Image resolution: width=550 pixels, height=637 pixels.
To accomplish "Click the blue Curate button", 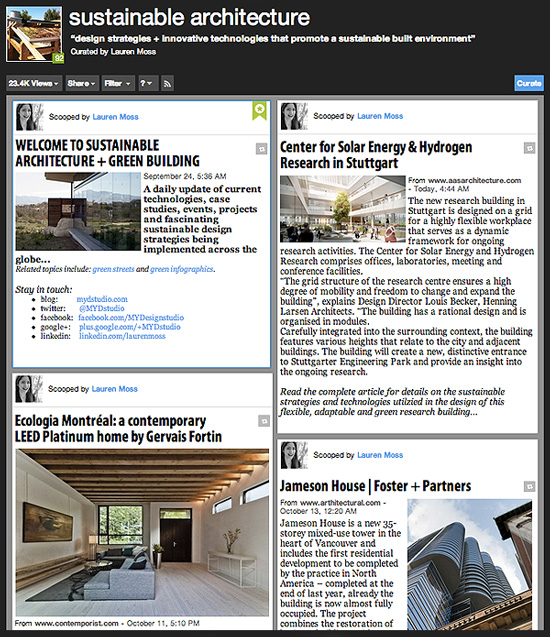I will click(529, 83).
